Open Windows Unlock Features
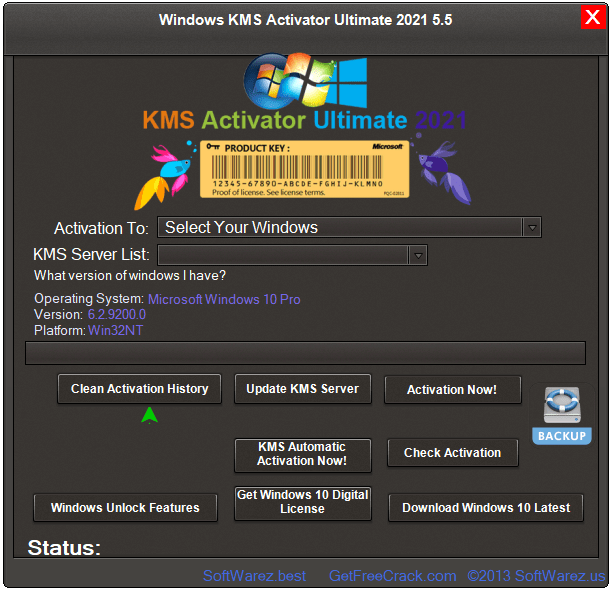612x590 pixels. [x=125, y=508]
